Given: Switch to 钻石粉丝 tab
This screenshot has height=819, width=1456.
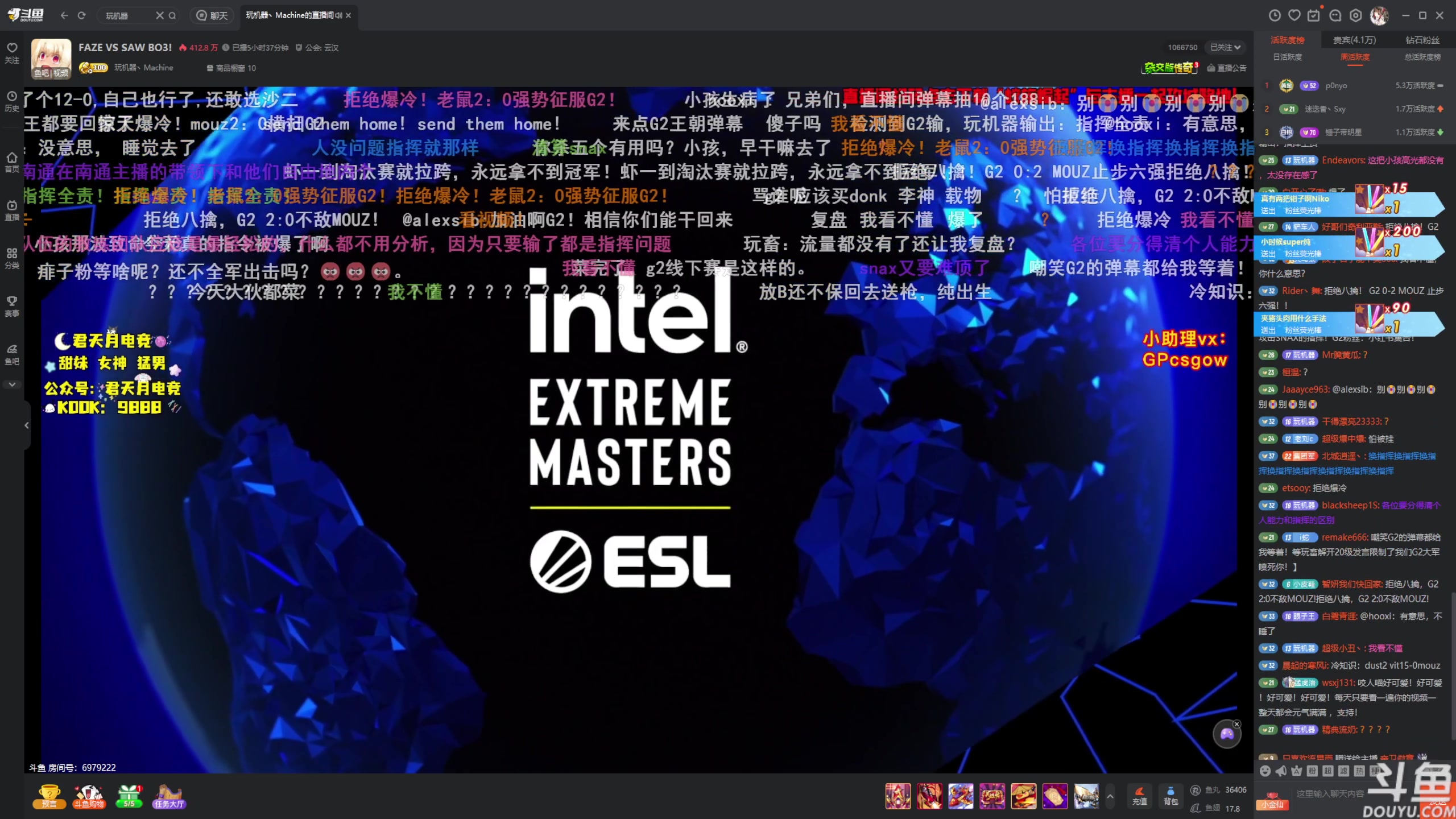Looking at the screenshot, I should pyautogui.click(x=1422, y=40).
